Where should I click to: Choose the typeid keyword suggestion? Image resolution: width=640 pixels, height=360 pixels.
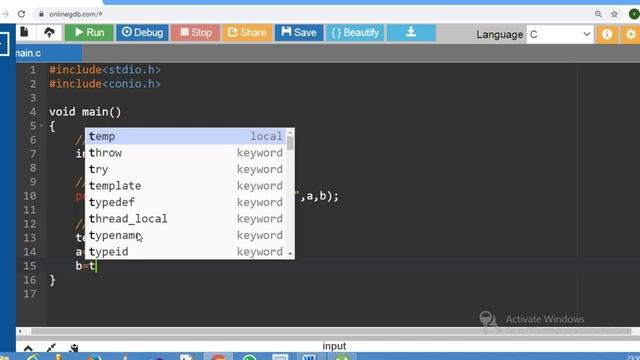[x=186, y=251]
